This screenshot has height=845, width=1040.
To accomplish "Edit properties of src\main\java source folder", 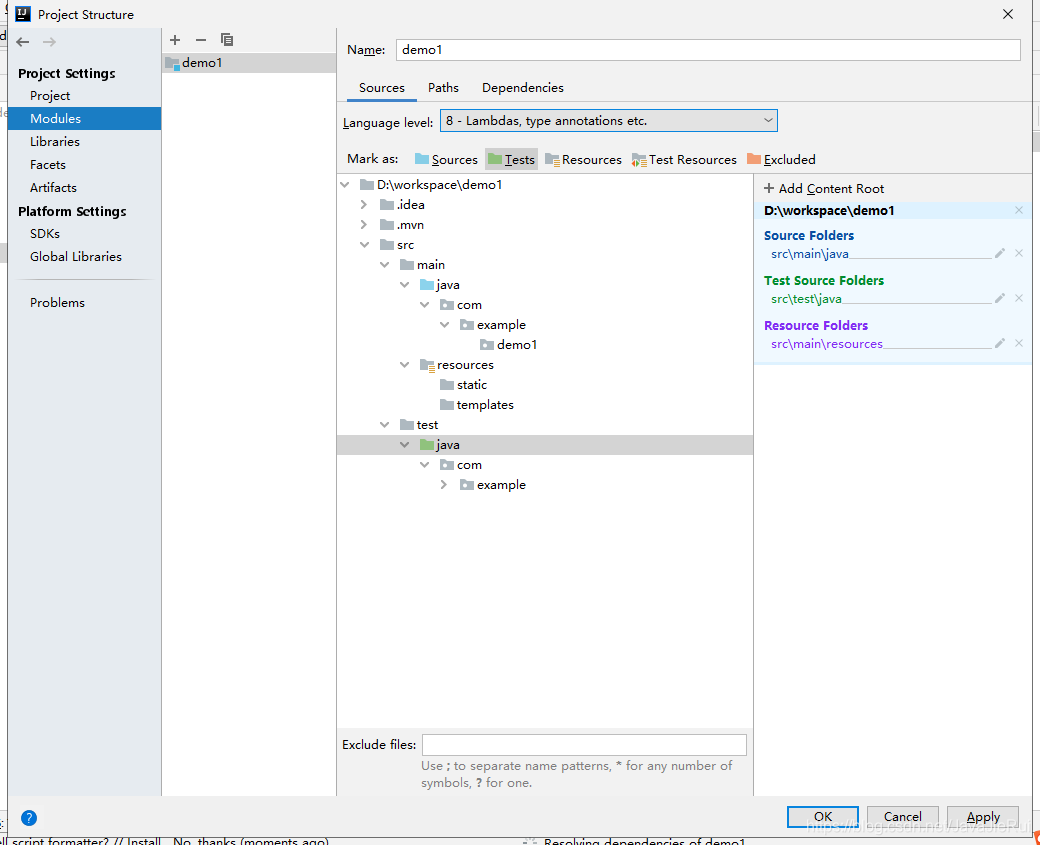I will coord(1000,253).
